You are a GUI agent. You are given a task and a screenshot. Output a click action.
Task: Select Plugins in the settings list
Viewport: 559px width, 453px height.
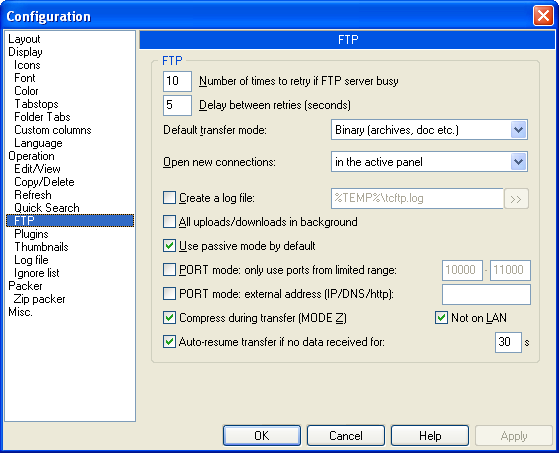pos(31,234)
